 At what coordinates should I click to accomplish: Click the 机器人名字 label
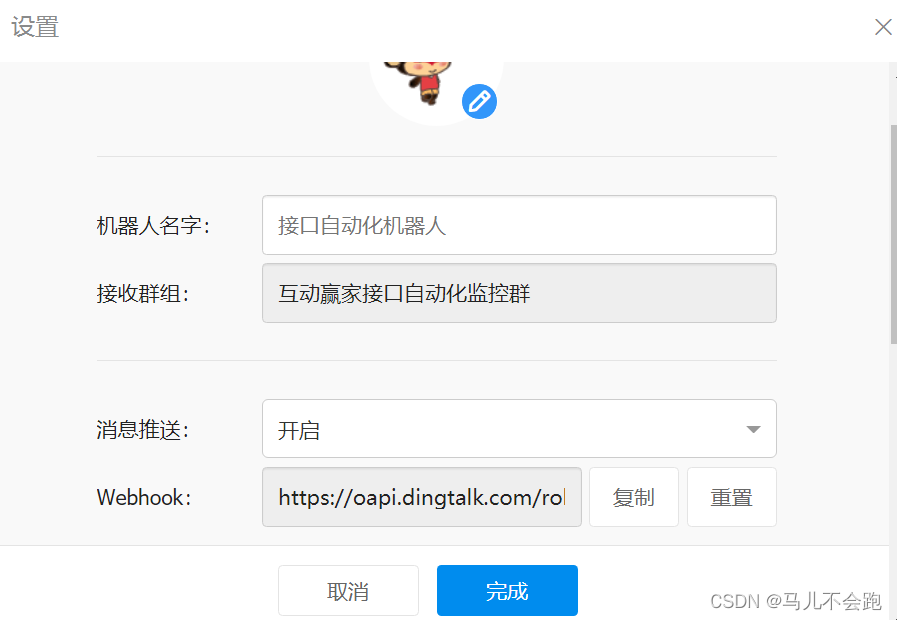pyautogui.click(x=153, y=226)
